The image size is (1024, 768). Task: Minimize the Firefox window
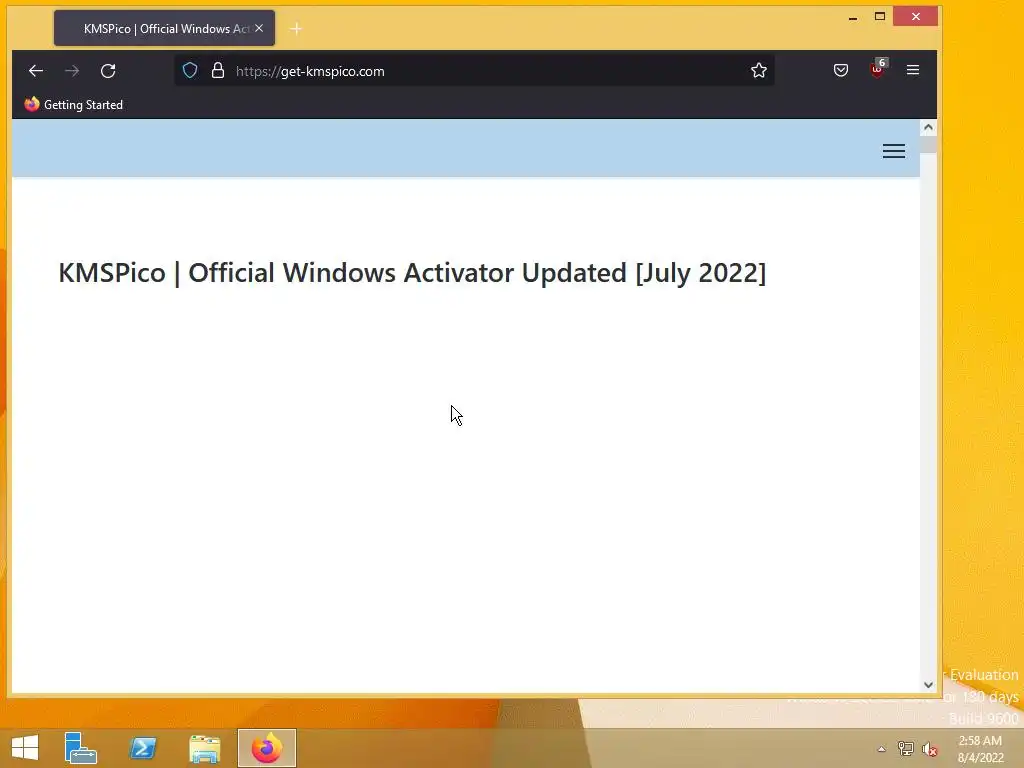(853, 18)
